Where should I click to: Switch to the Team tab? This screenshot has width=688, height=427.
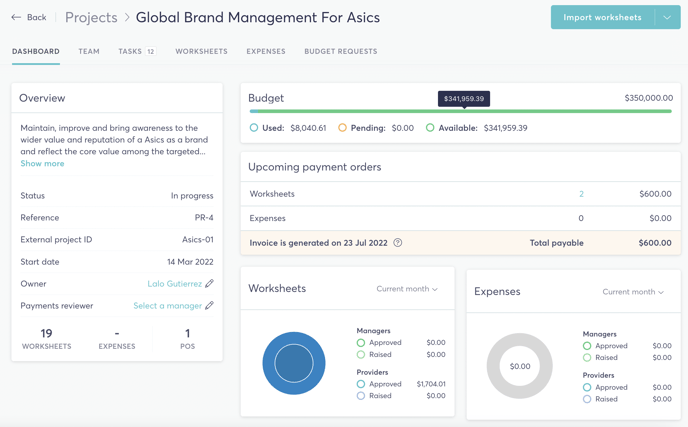coord(89,51)
